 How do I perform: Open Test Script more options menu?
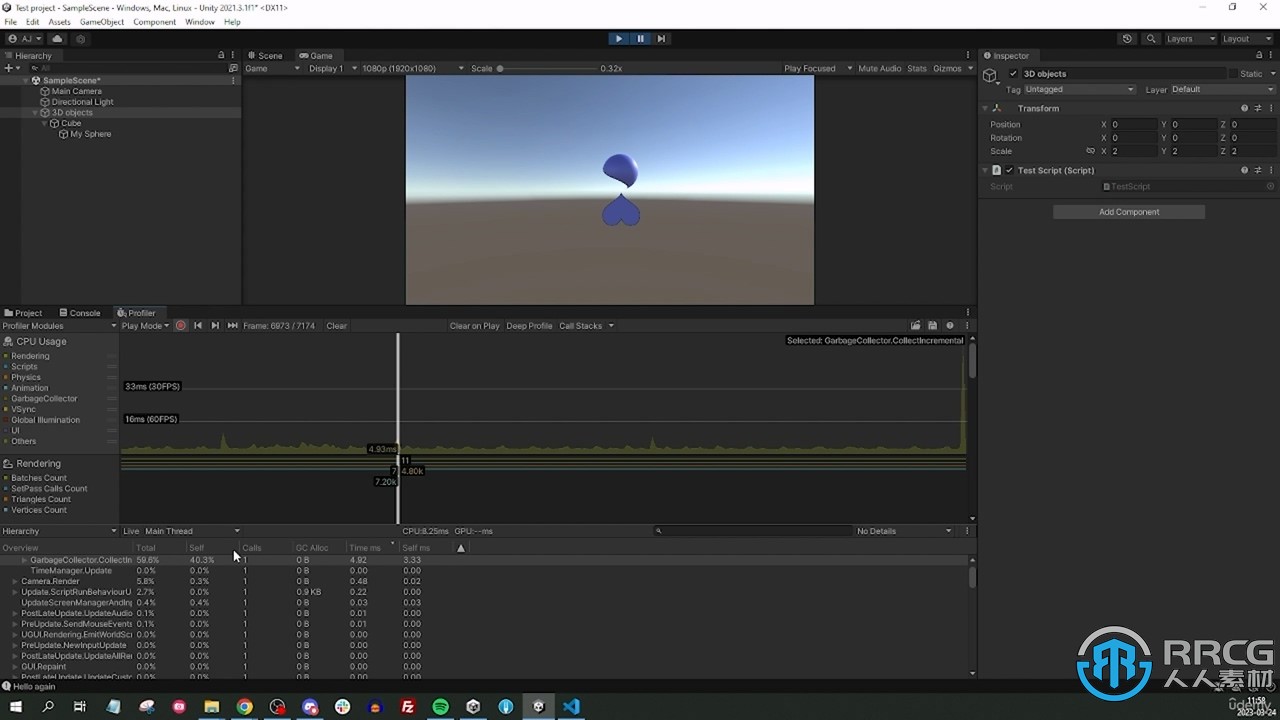(1271, 170)
